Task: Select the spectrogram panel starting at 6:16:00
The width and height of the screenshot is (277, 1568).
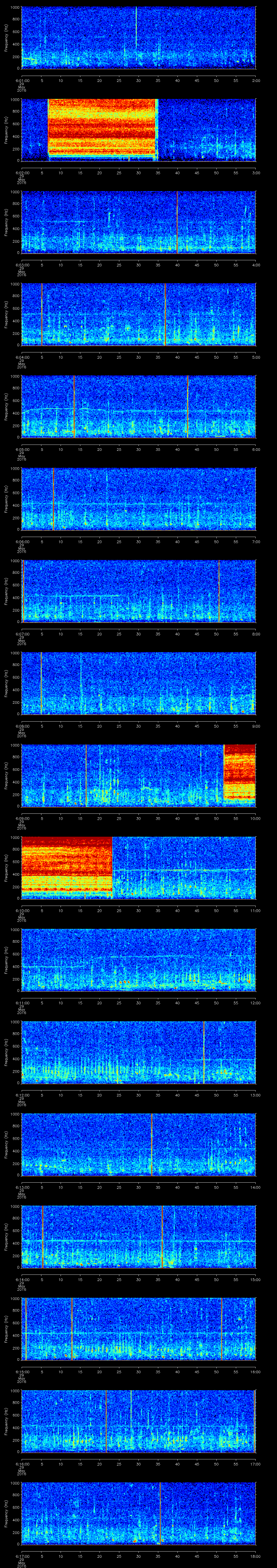Action: [x=138, y=1421]
